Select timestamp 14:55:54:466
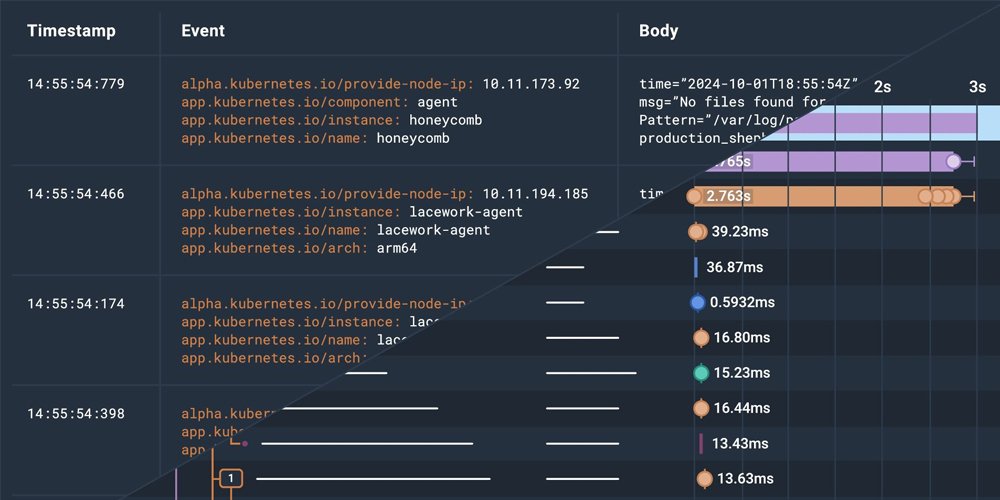The height and width of the screenshot is (500, 1000). click(x=76, y=194)
